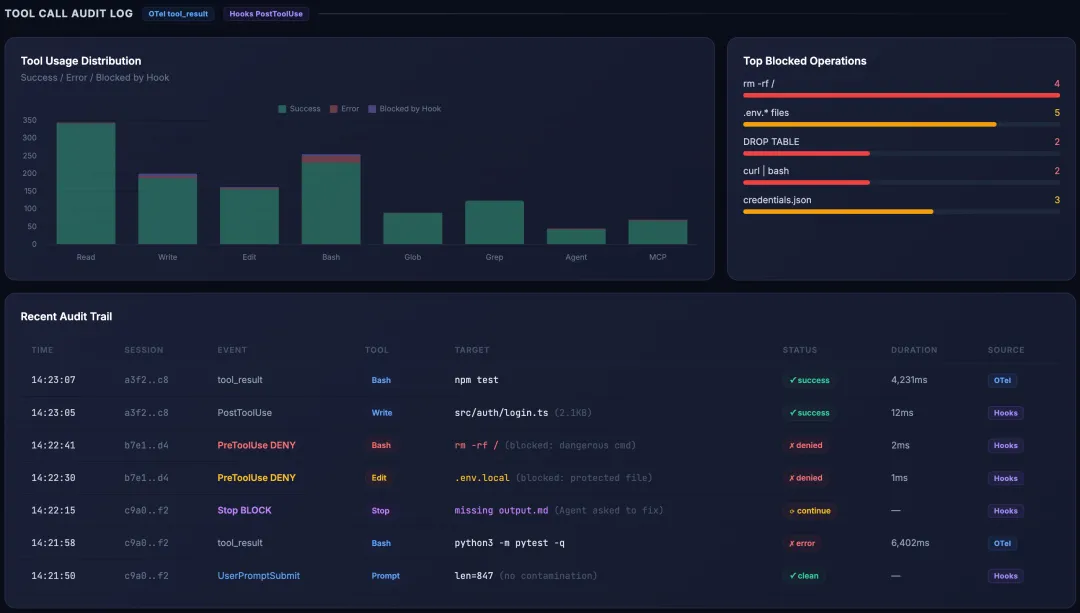
Task: Click the continue status badge
Action: [x=810, y=510]
